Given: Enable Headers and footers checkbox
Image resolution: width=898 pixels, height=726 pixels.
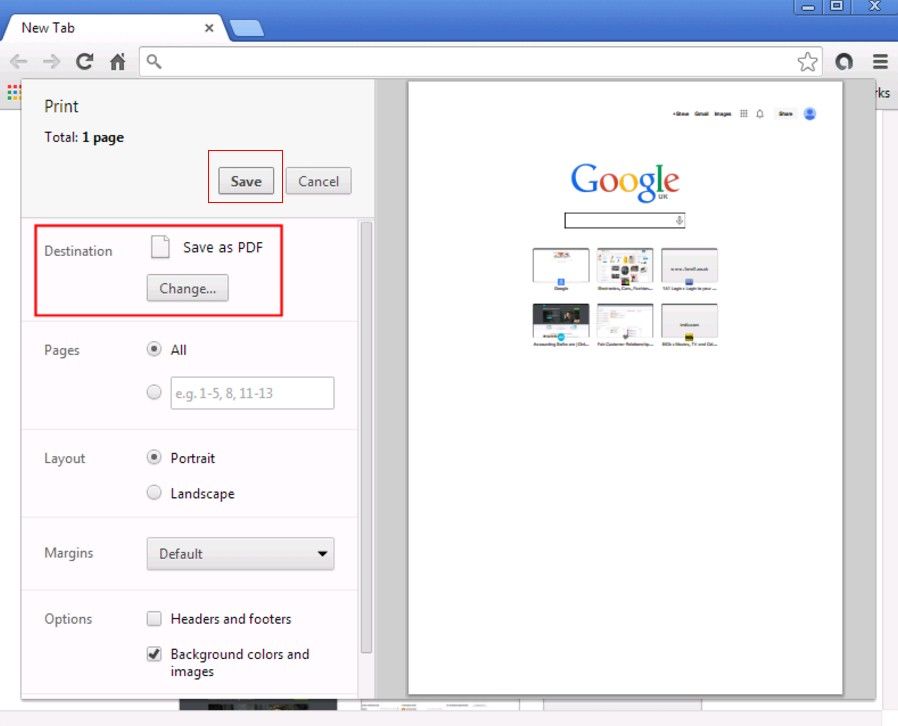Looking at the screenshot, I should 154,618.
